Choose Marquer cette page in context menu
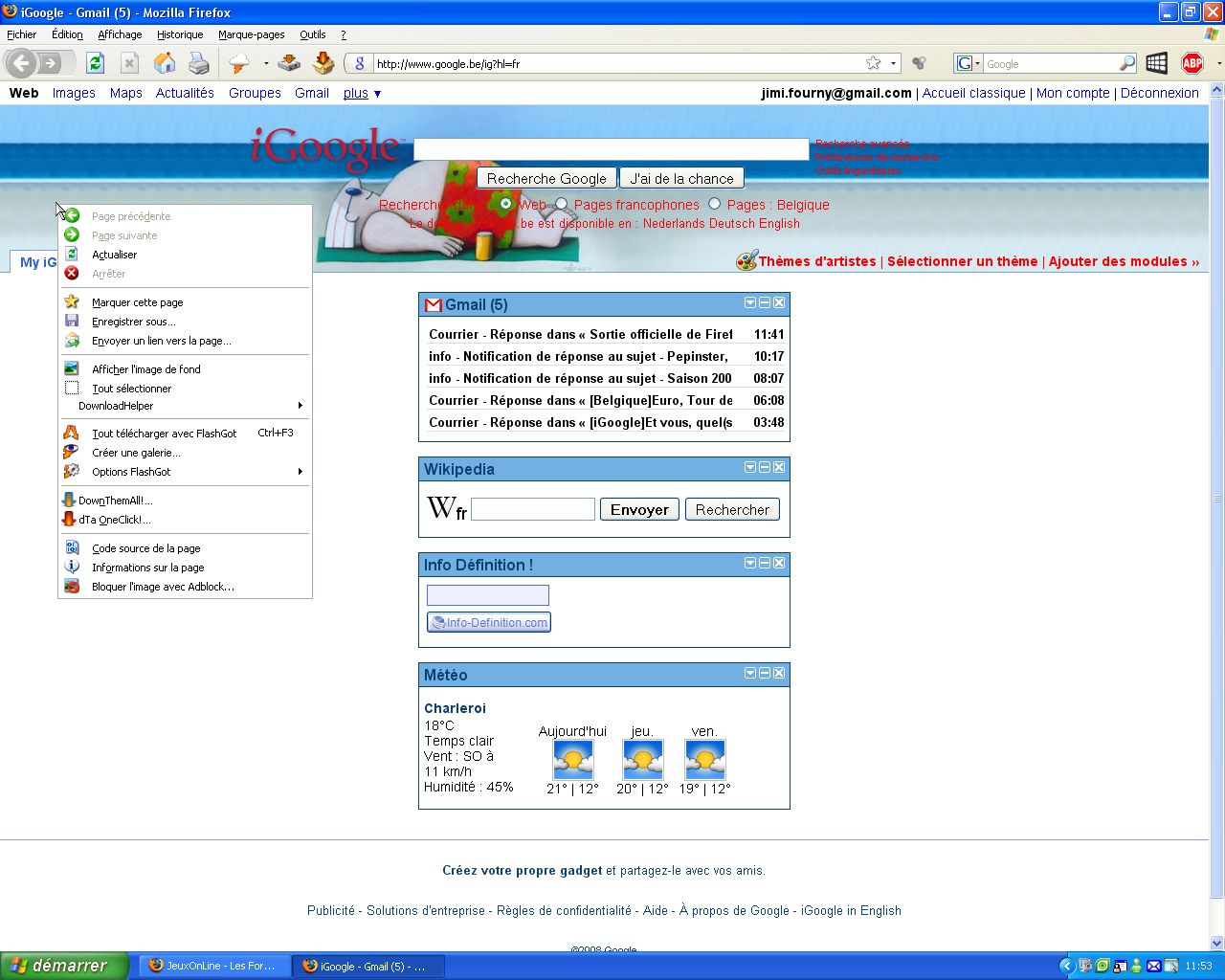 tap(186, 302)
